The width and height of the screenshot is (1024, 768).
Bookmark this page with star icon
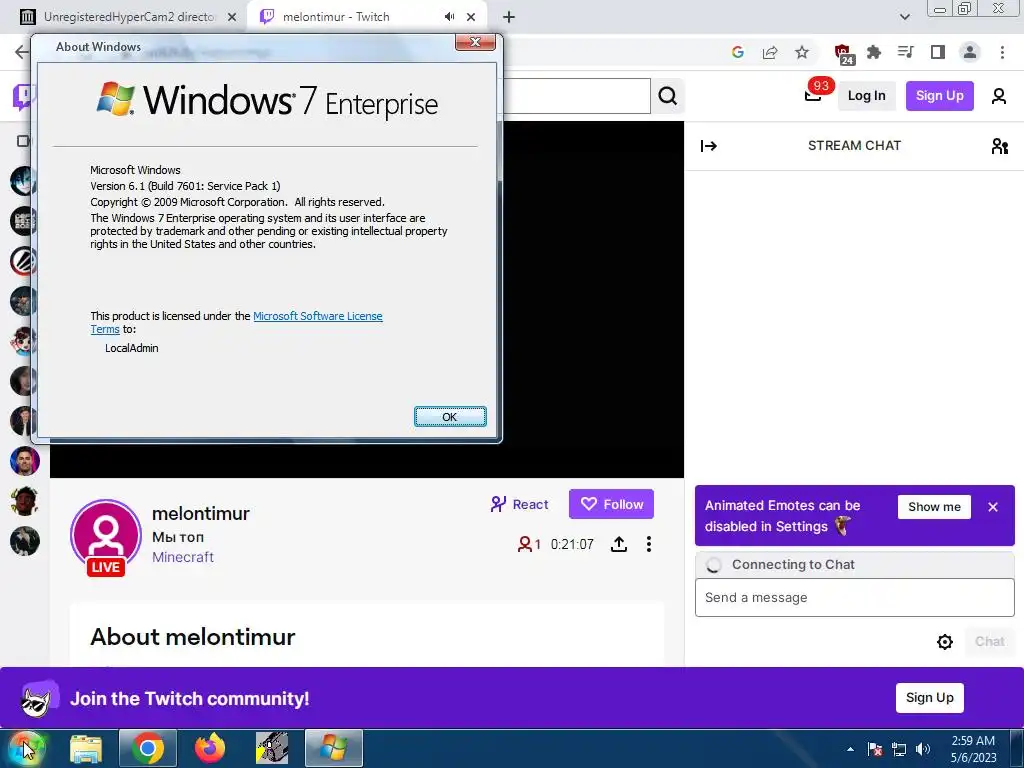pyautogui.click(x=802, y=52)
